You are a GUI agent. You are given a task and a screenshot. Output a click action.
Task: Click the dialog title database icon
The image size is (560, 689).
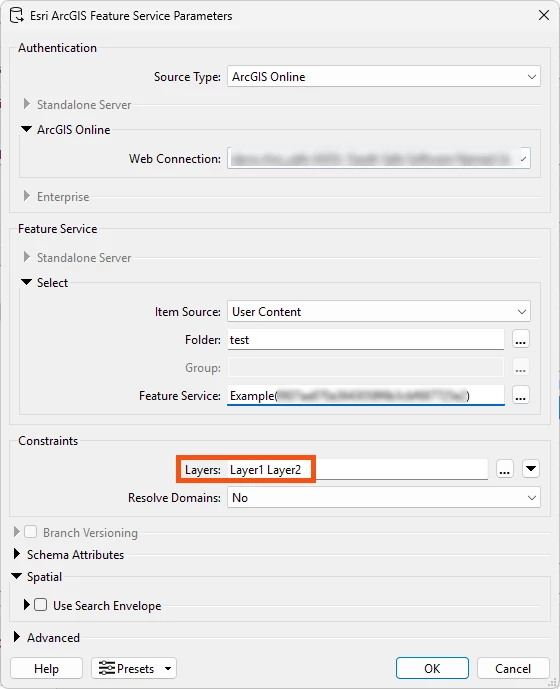tap(17, 15)
